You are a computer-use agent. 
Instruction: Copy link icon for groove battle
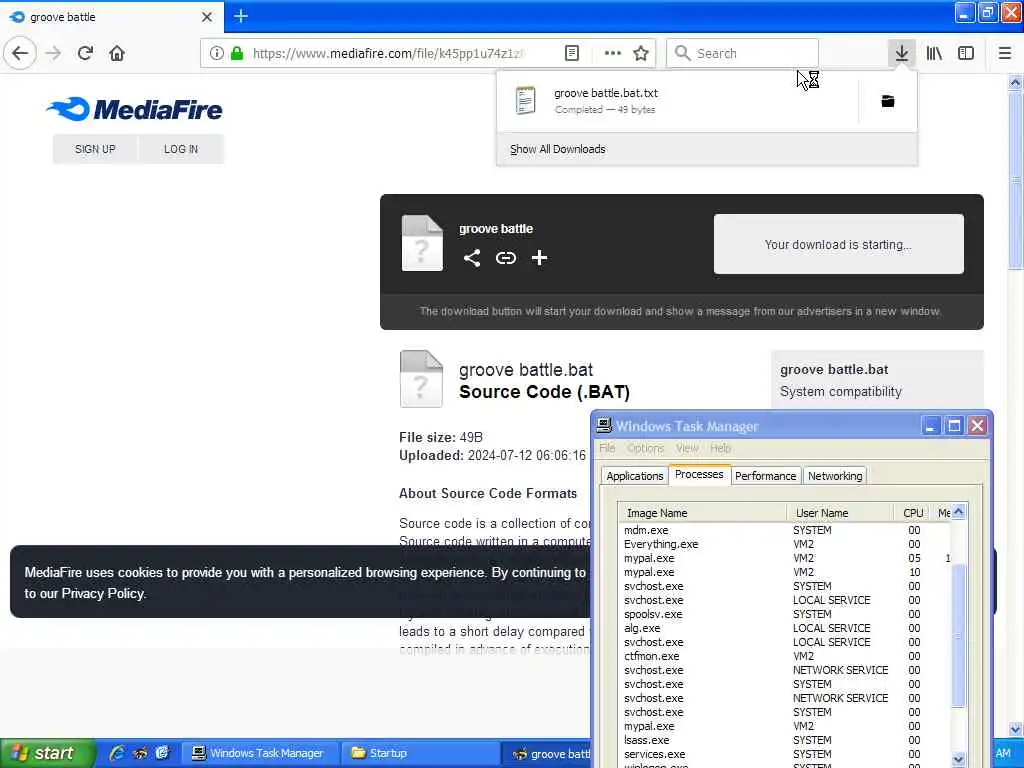[505, 258]
